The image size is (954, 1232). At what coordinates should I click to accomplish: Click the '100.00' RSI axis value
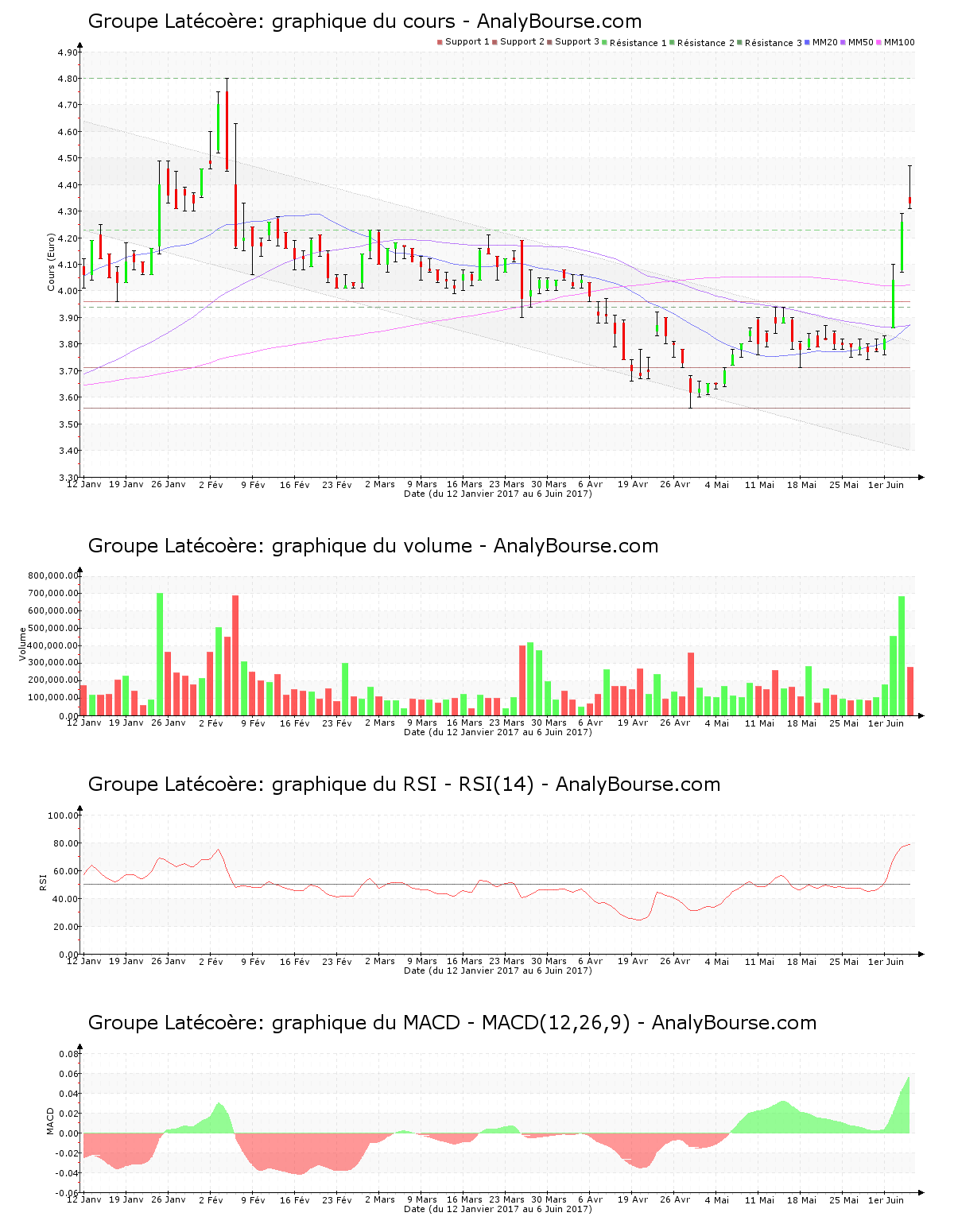[63, 816]
